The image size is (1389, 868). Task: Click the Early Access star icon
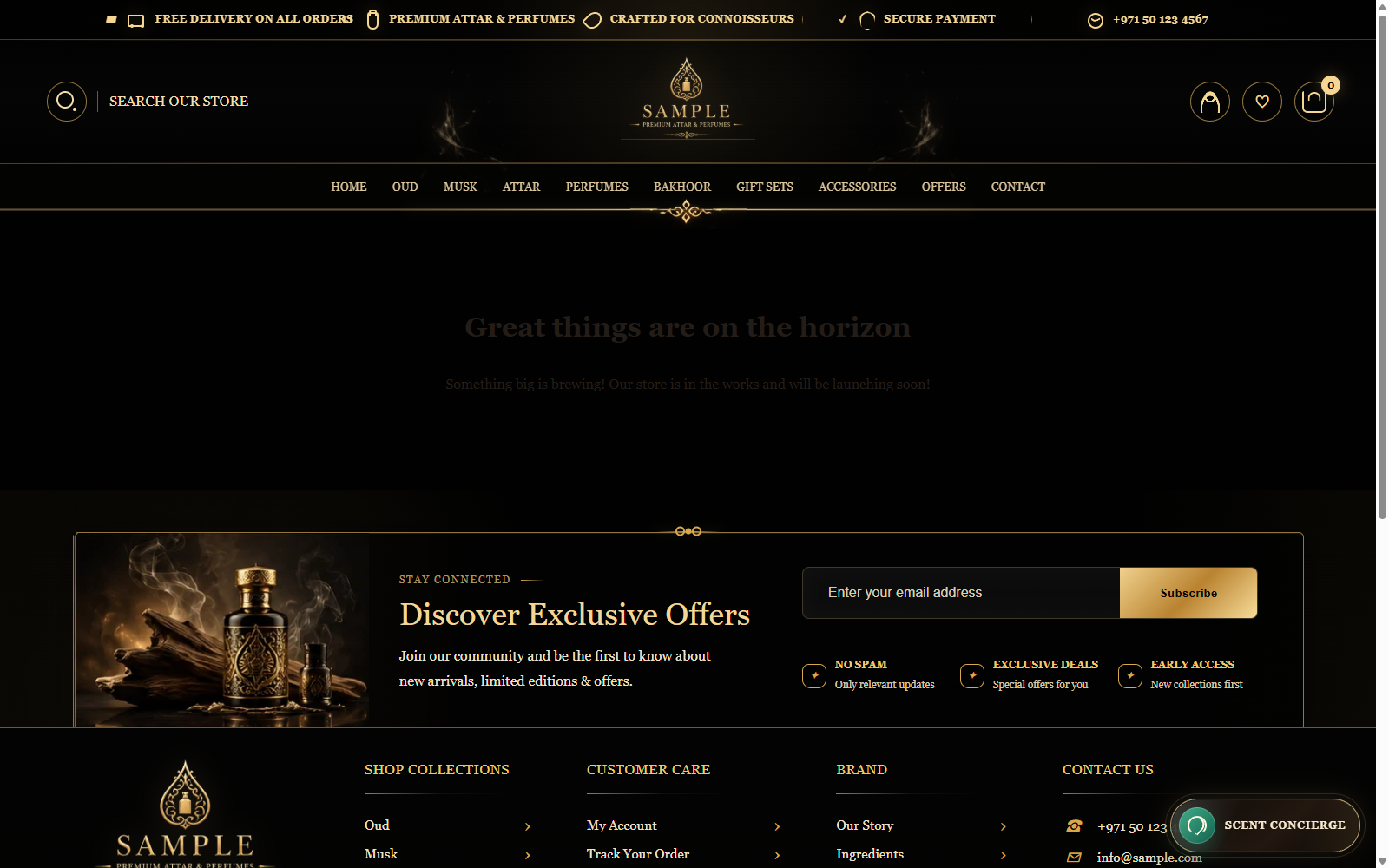(1130, 675)
